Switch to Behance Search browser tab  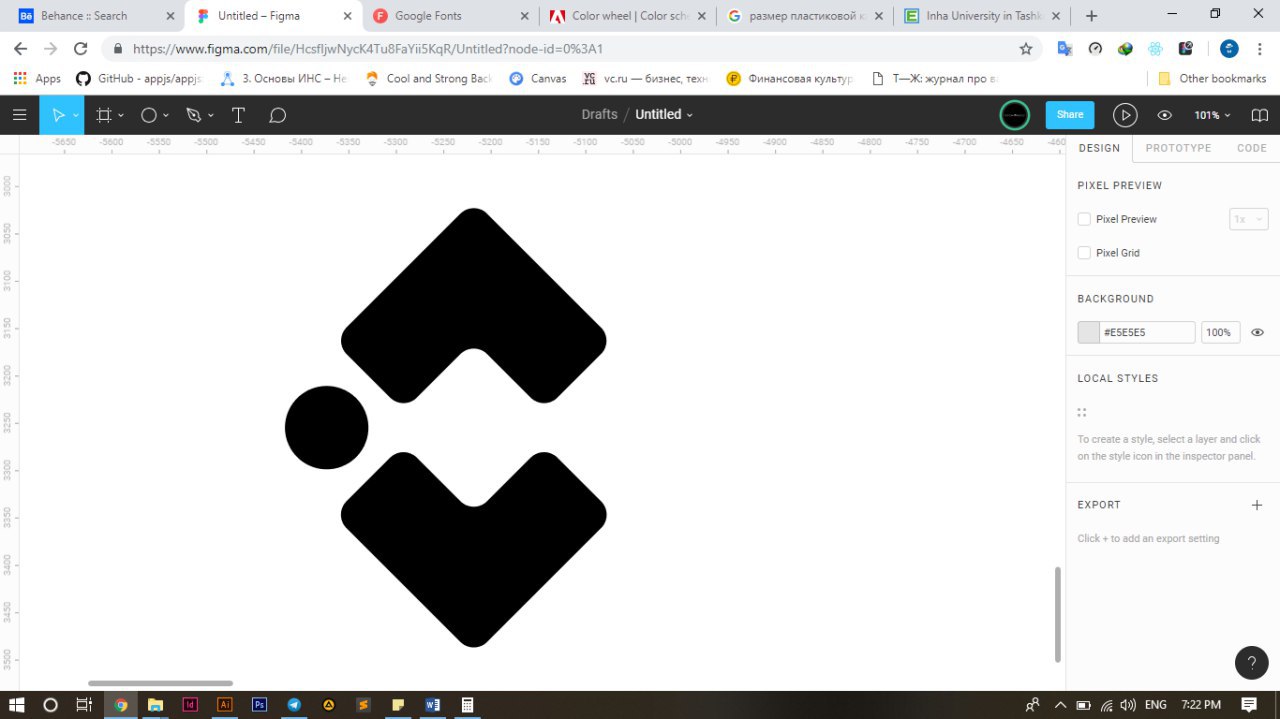point(92,16)
